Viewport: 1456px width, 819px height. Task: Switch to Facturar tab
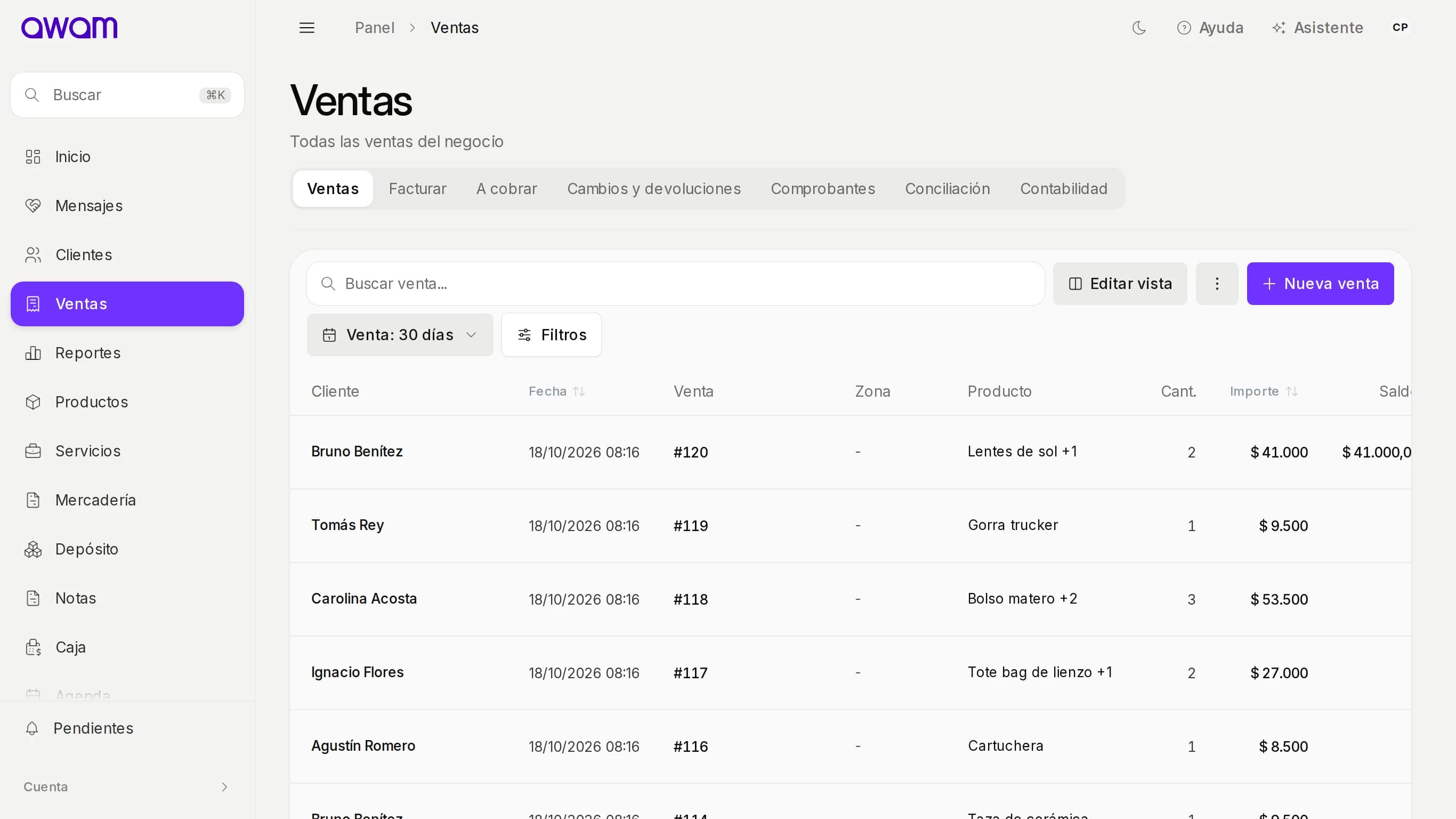click(x=417, y=189)
